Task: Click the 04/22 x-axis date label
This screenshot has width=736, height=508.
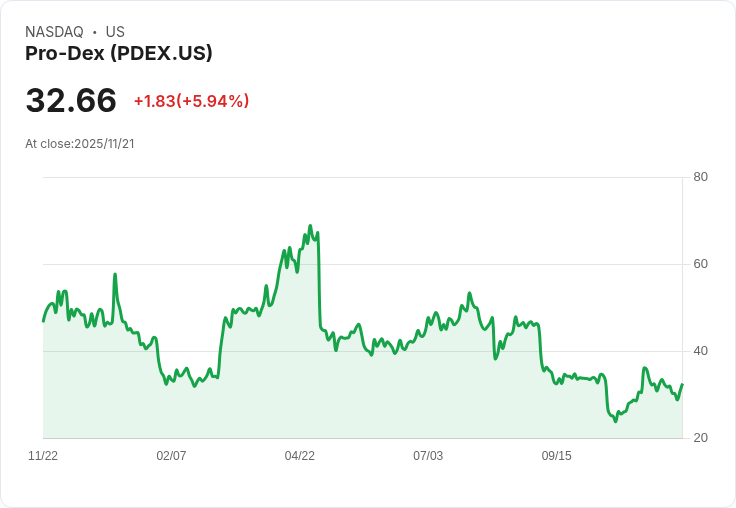Action: pyautogui.click(x=299, y=456)
